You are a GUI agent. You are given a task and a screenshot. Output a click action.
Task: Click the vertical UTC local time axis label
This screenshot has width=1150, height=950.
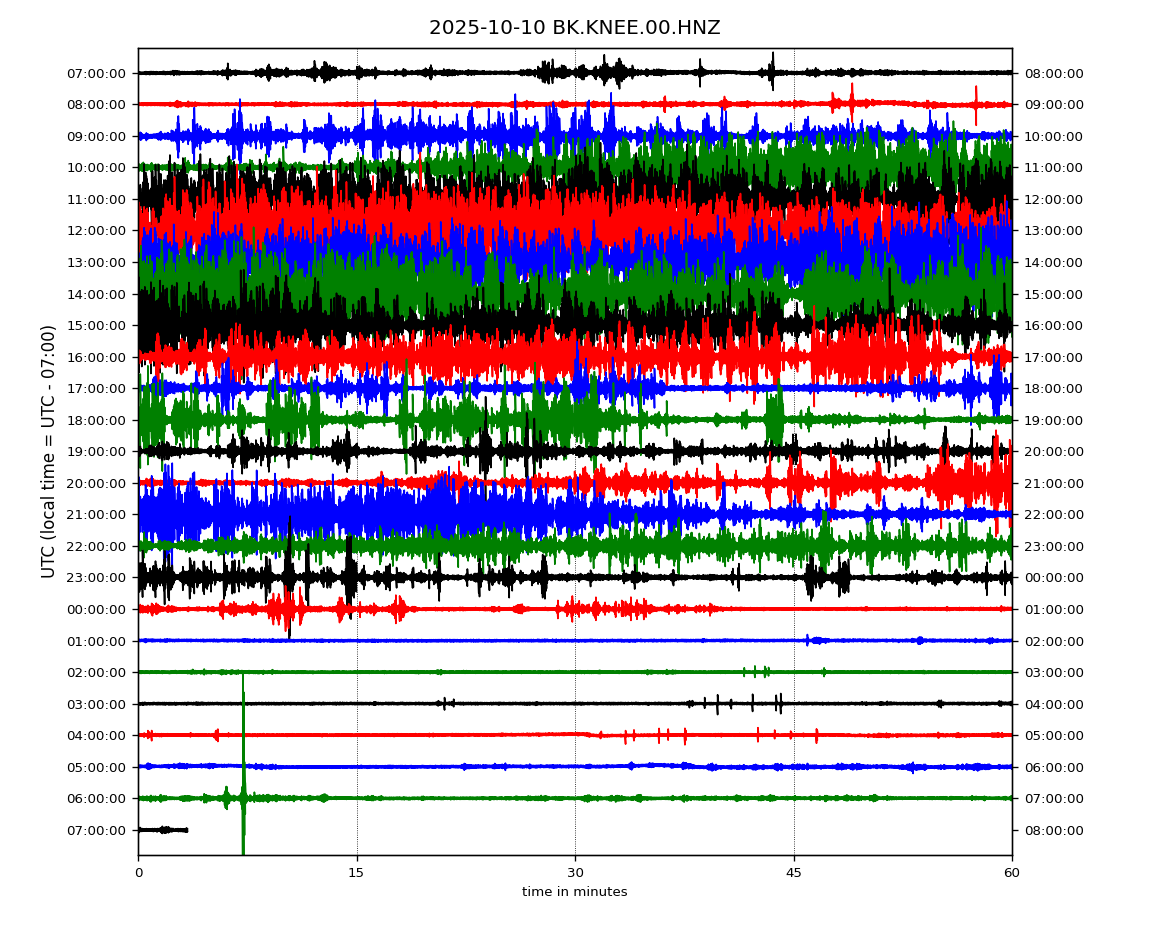pos(48,451)
